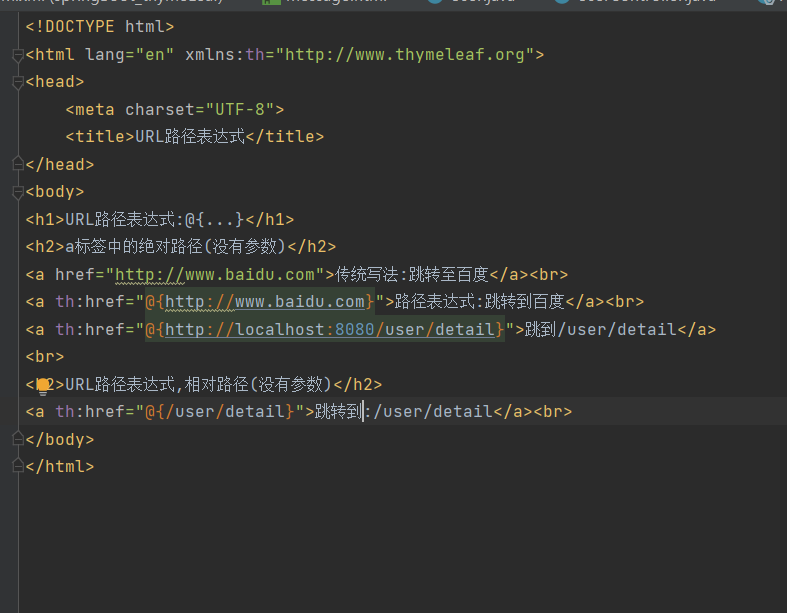Viewport: 787px width, 613px height.
Task: Click the @{http://www.baidu.com} Thymeleaf expression
Action: [x=260, y=302]
